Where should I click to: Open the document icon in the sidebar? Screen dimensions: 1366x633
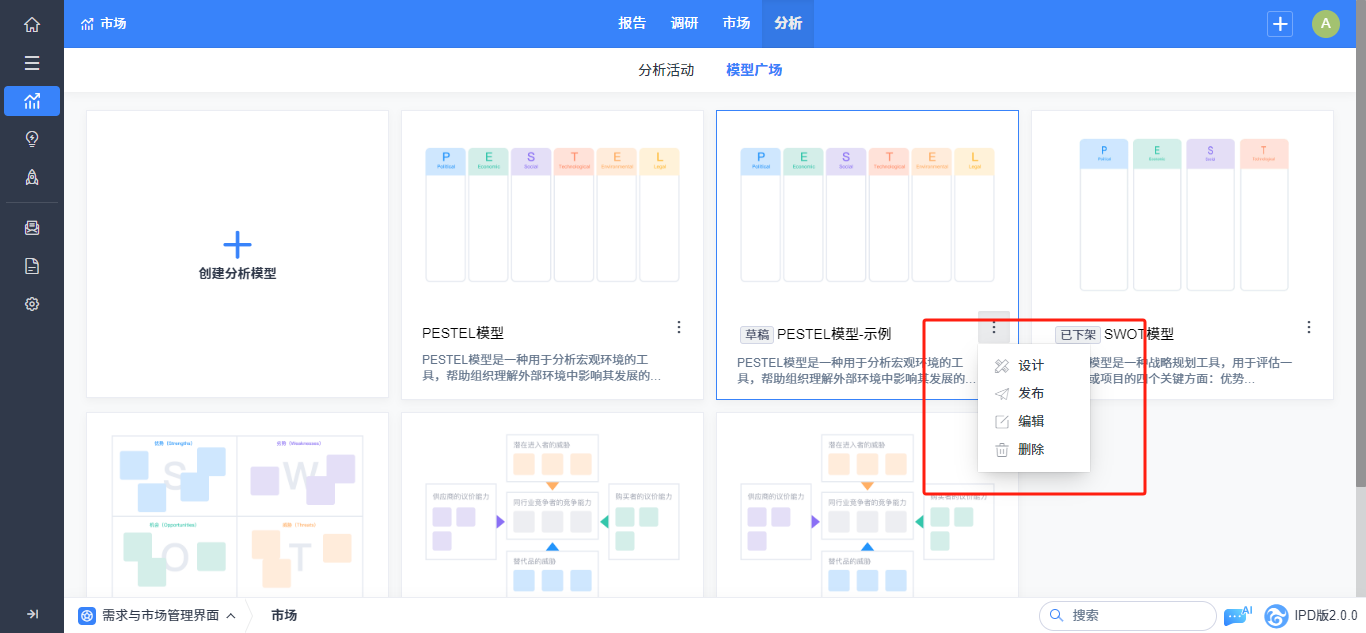tap(32, 266)
